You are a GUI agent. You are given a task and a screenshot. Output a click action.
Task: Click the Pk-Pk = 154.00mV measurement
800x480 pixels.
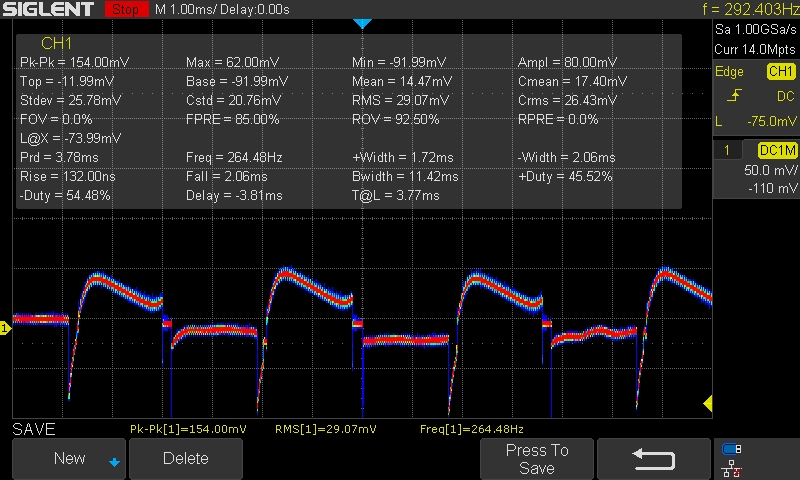pos(74,62)
